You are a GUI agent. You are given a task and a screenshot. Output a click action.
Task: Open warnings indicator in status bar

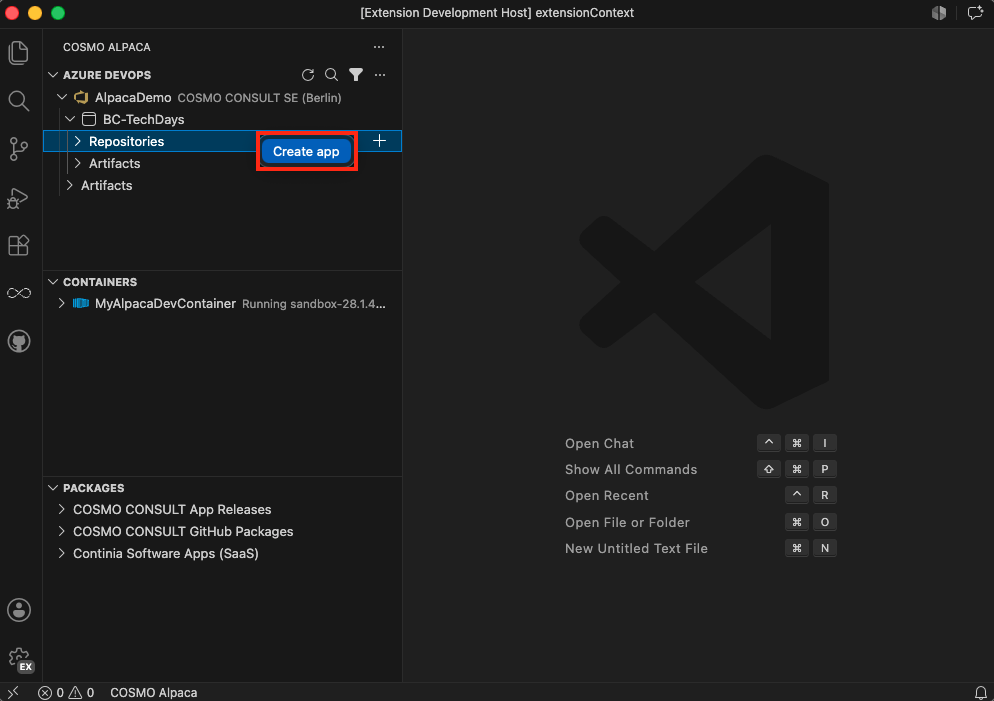(81, 693)
